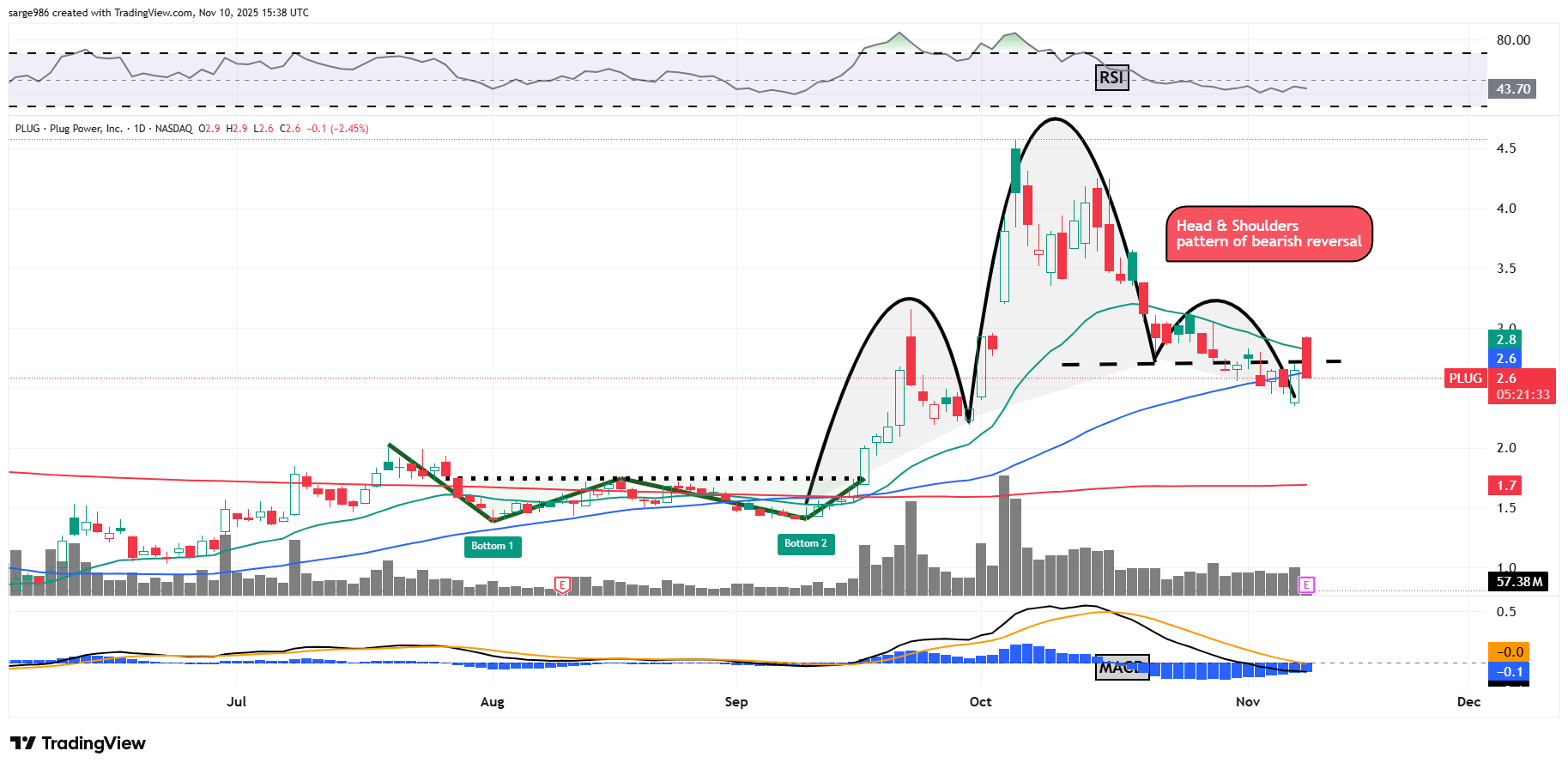This screenshot has width=1568, height=769.
Task: Click the TradingView logo at the bottom left
Action: [x=78, y=743]
